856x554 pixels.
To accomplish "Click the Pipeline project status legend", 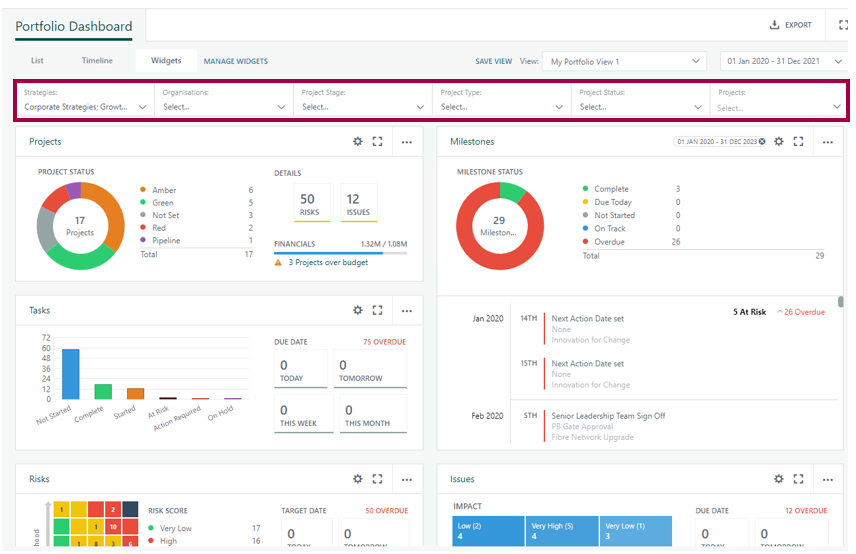I will [x=166, y=240].
